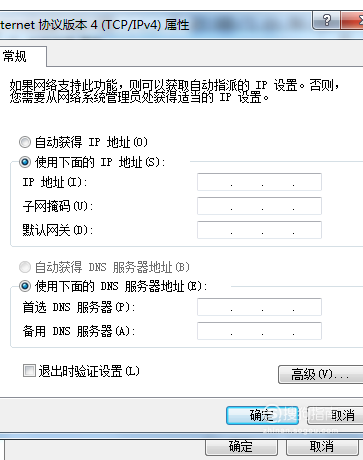Select automatic DNS server address radio button
363x460 pixels.
pyautogui.click(x=25, y=267)
